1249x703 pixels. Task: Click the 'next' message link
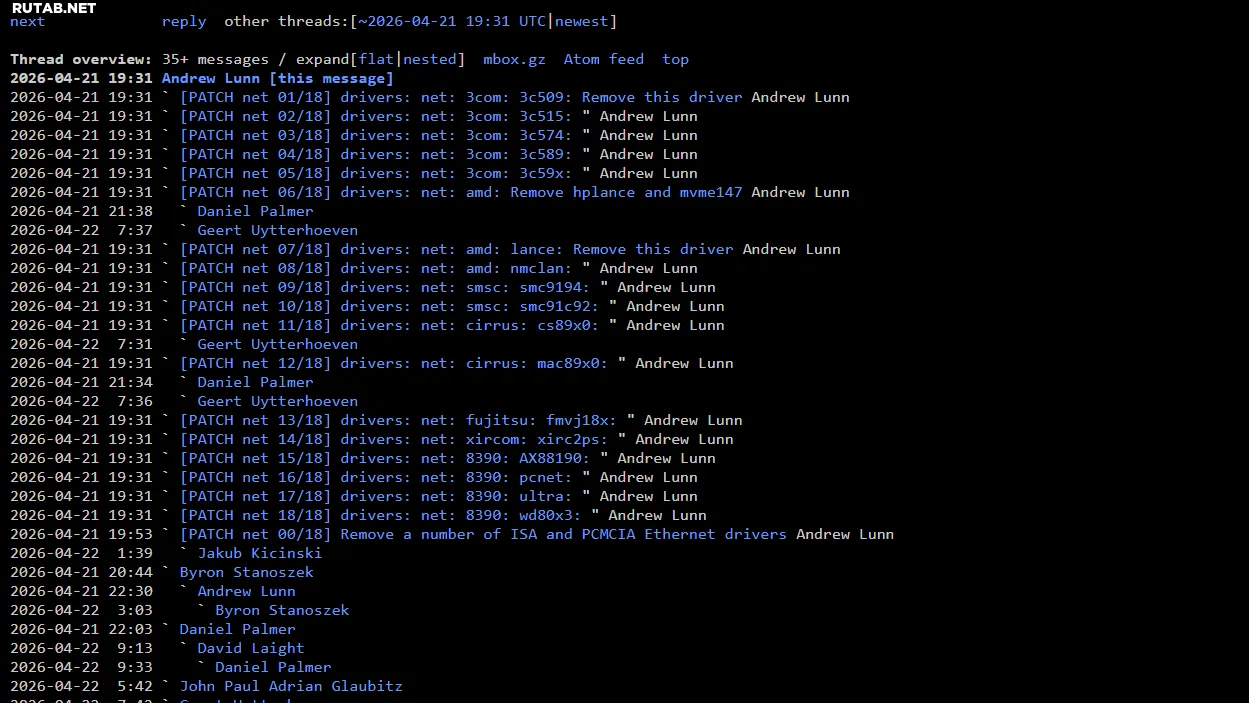[x=27, y=21]
